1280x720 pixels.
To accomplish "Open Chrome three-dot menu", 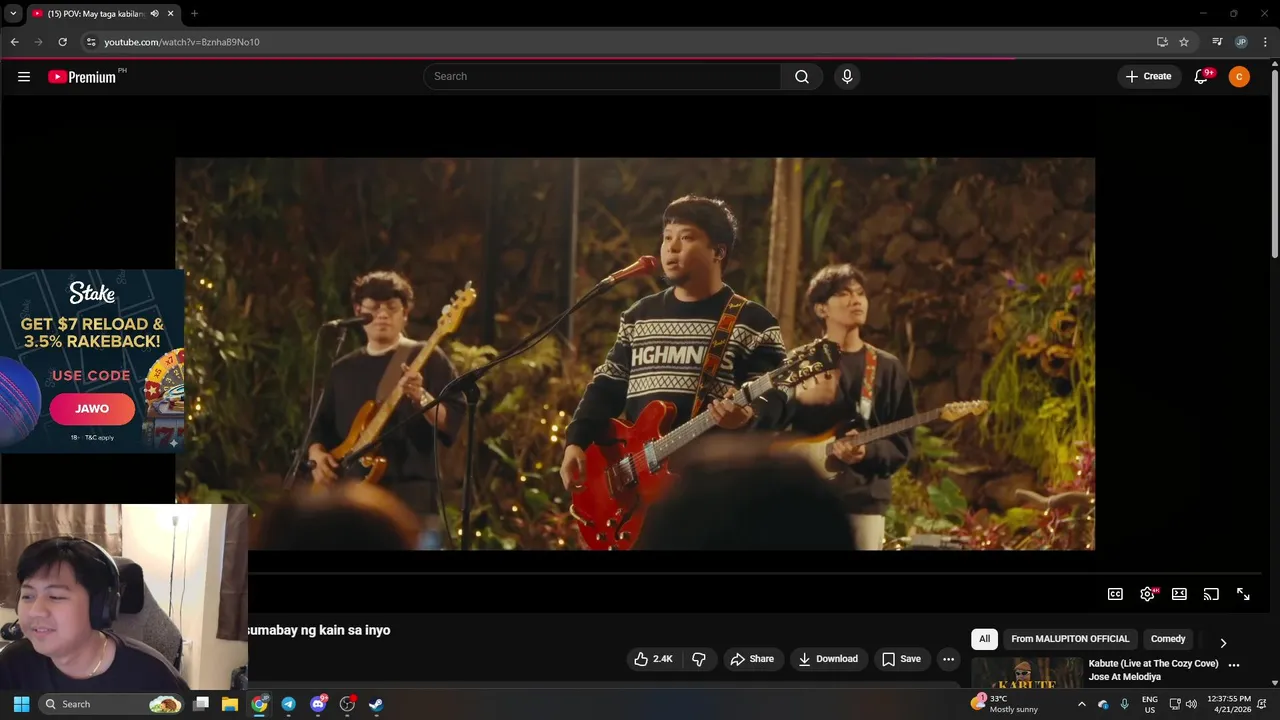I will click(x=1265, y=42).
